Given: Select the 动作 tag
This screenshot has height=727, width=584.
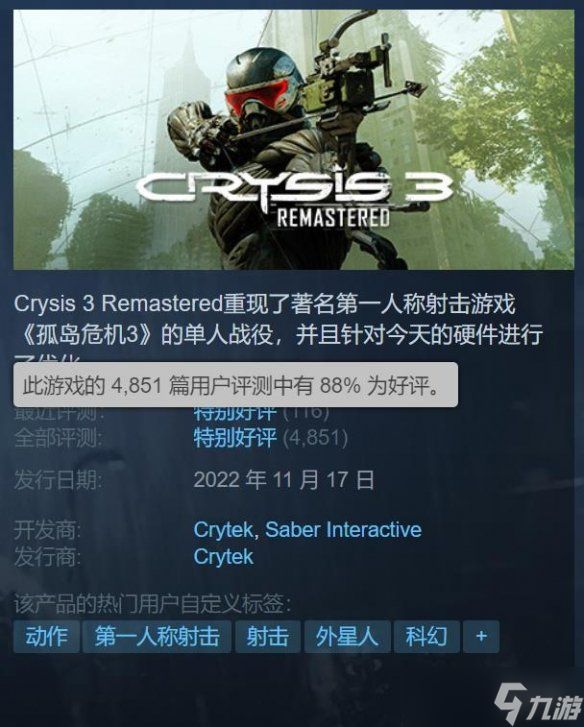Looking at the screenshot, I should pos(46,636).
